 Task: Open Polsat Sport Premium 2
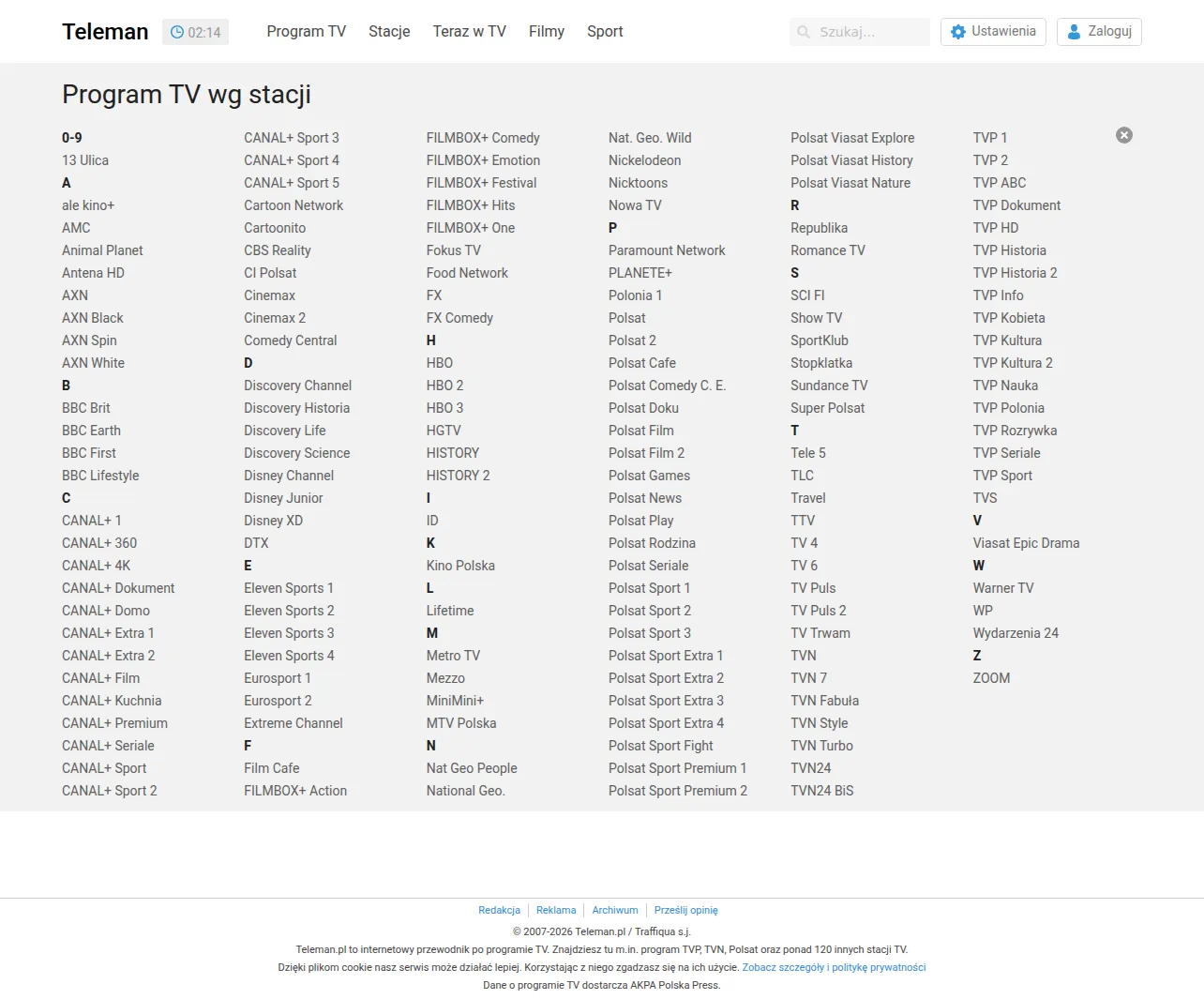(678, 791)
